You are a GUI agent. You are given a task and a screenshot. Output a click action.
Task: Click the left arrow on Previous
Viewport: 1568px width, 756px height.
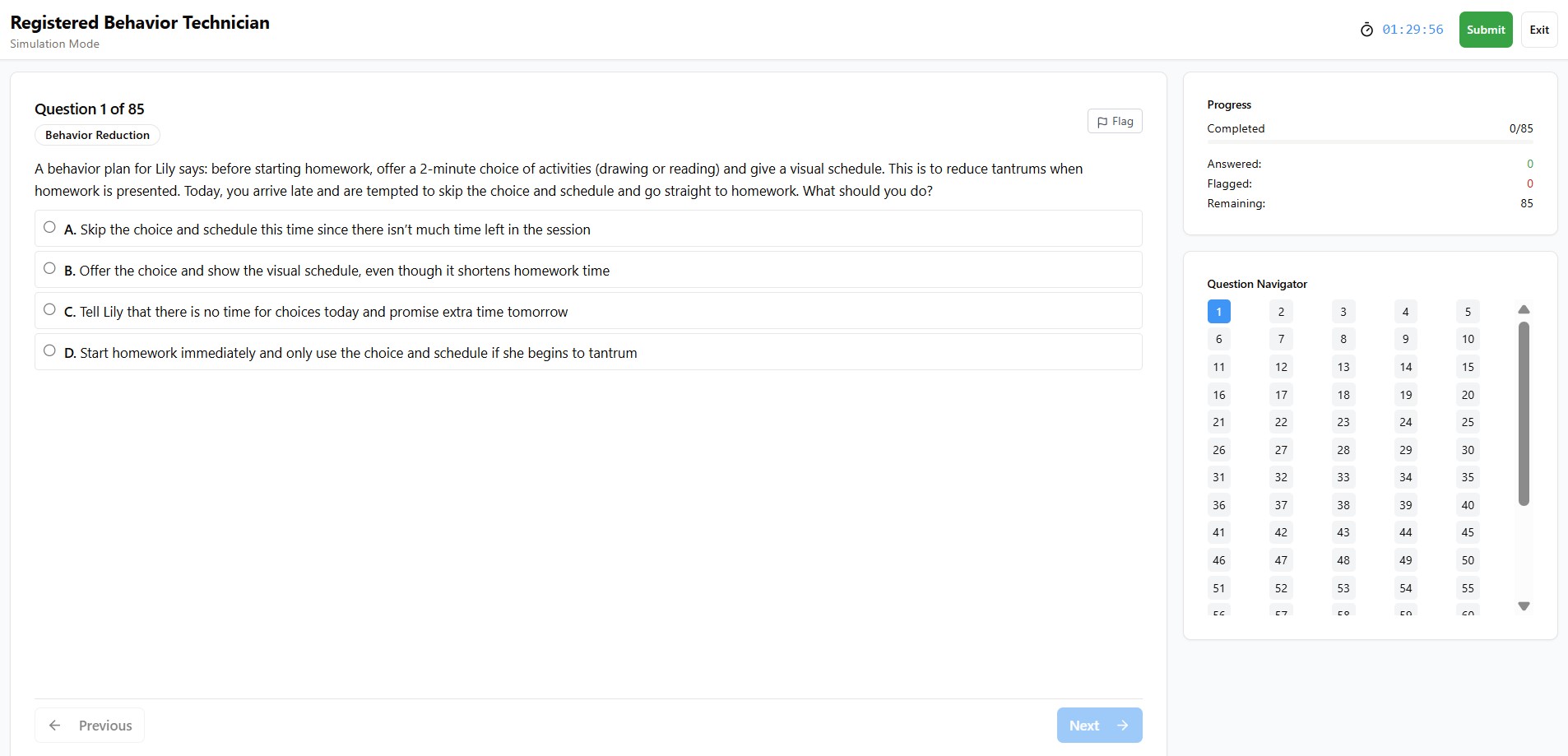click(x=55, y=726)
